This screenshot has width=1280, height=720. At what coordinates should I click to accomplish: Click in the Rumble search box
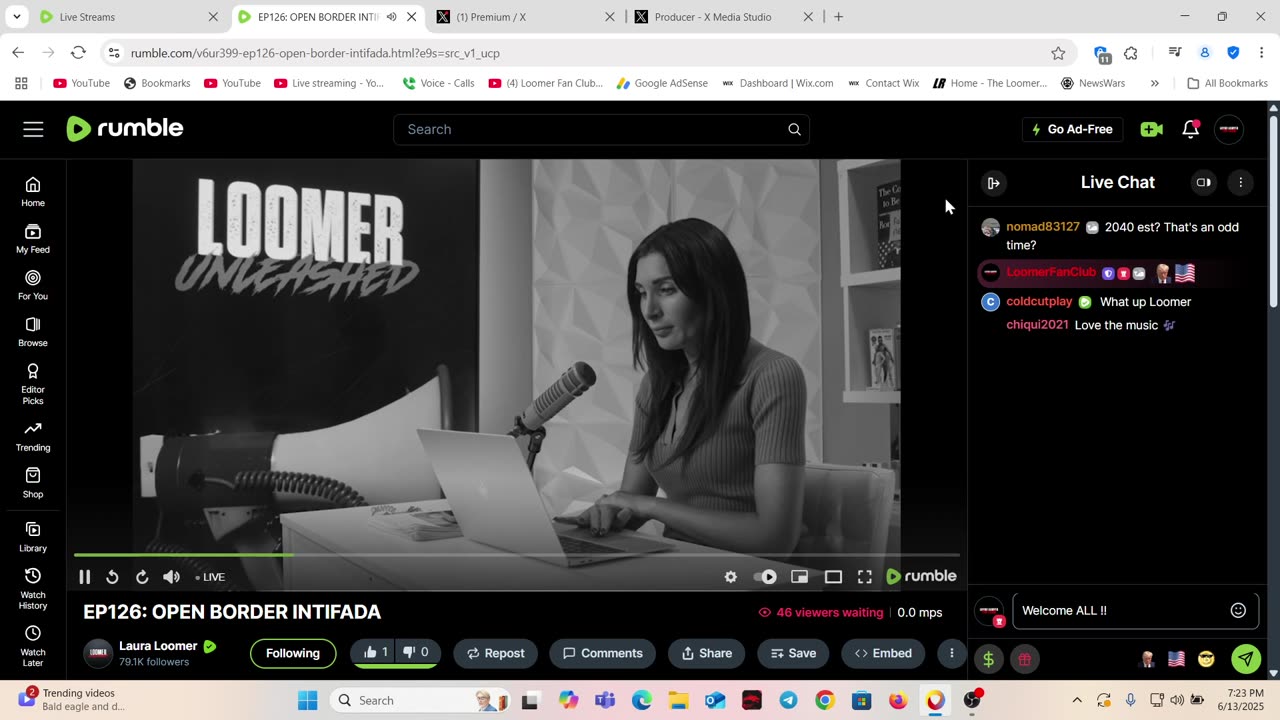[x=601, y=129]
